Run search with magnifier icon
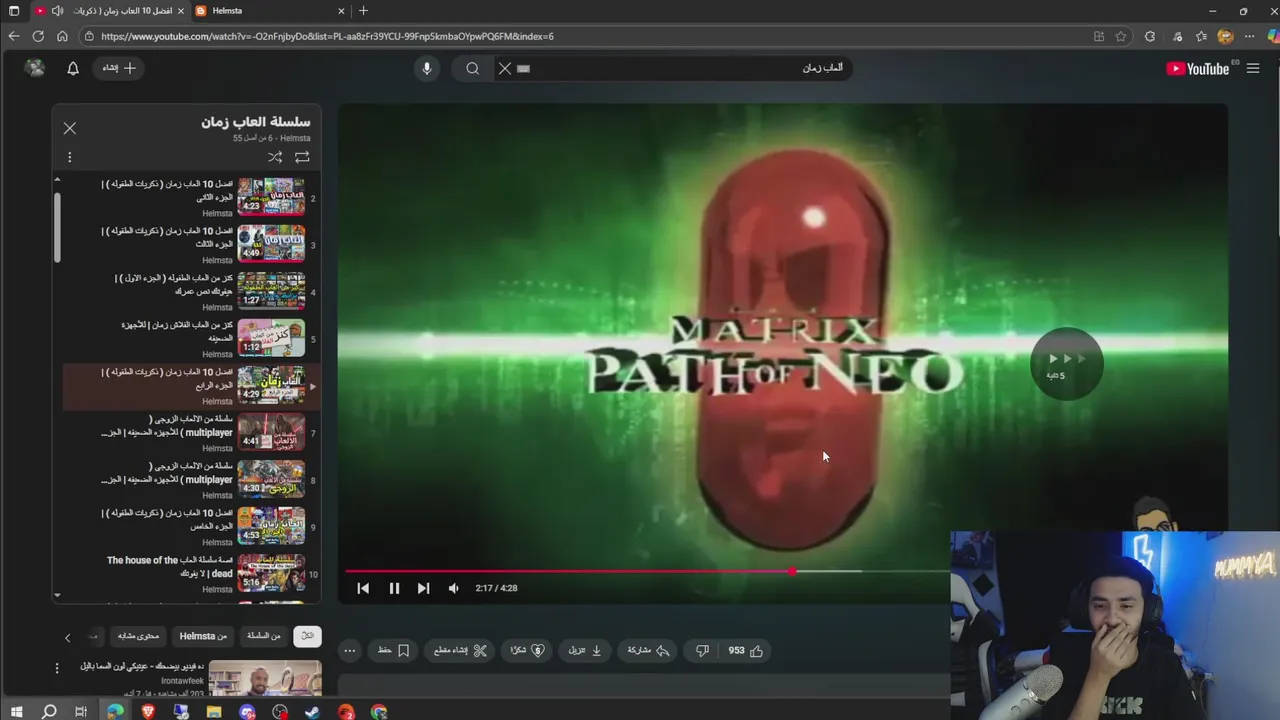 [x=472, y=68]
